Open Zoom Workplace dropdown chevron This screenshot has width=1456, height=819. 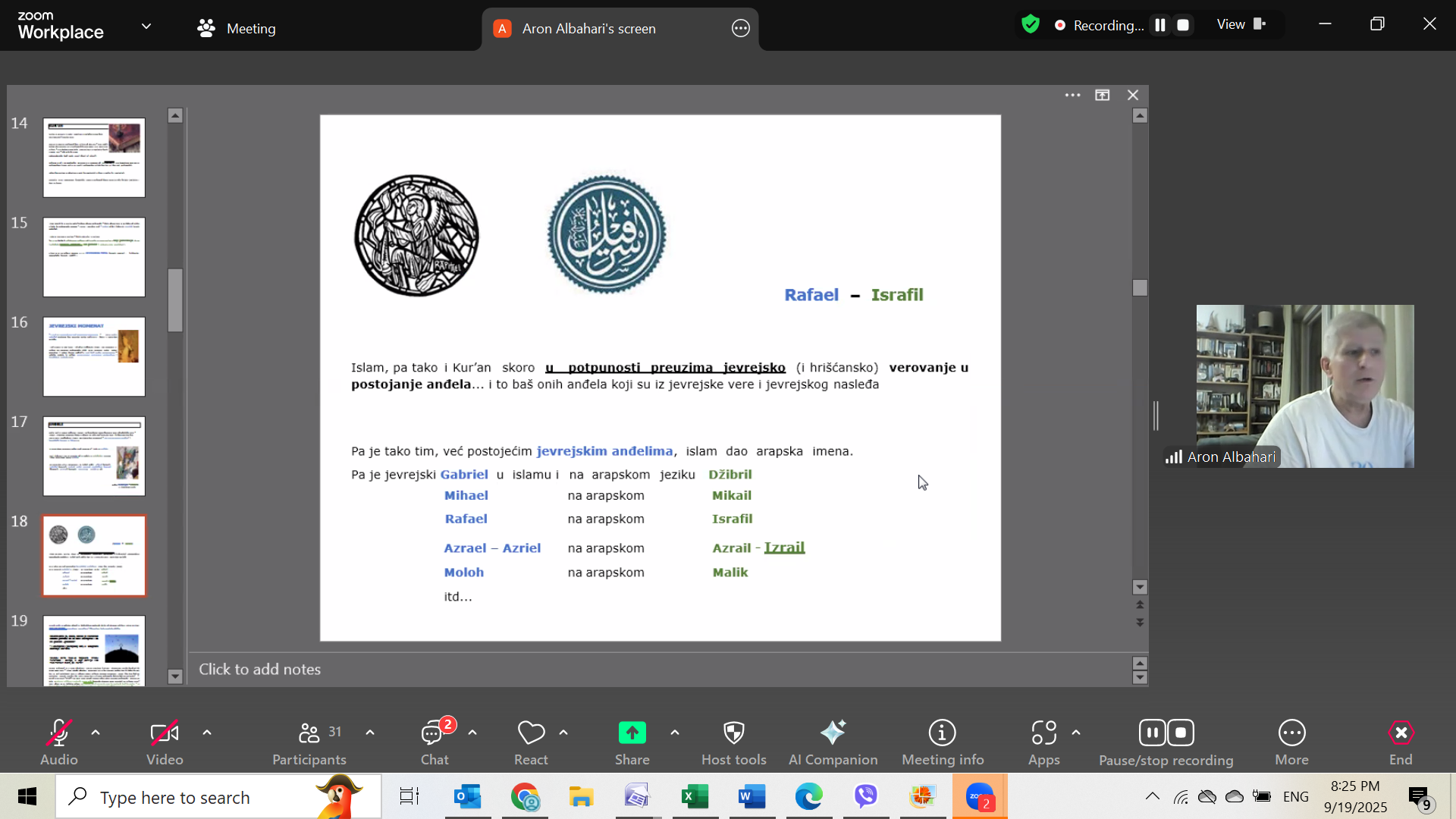(x=146, y=27)
